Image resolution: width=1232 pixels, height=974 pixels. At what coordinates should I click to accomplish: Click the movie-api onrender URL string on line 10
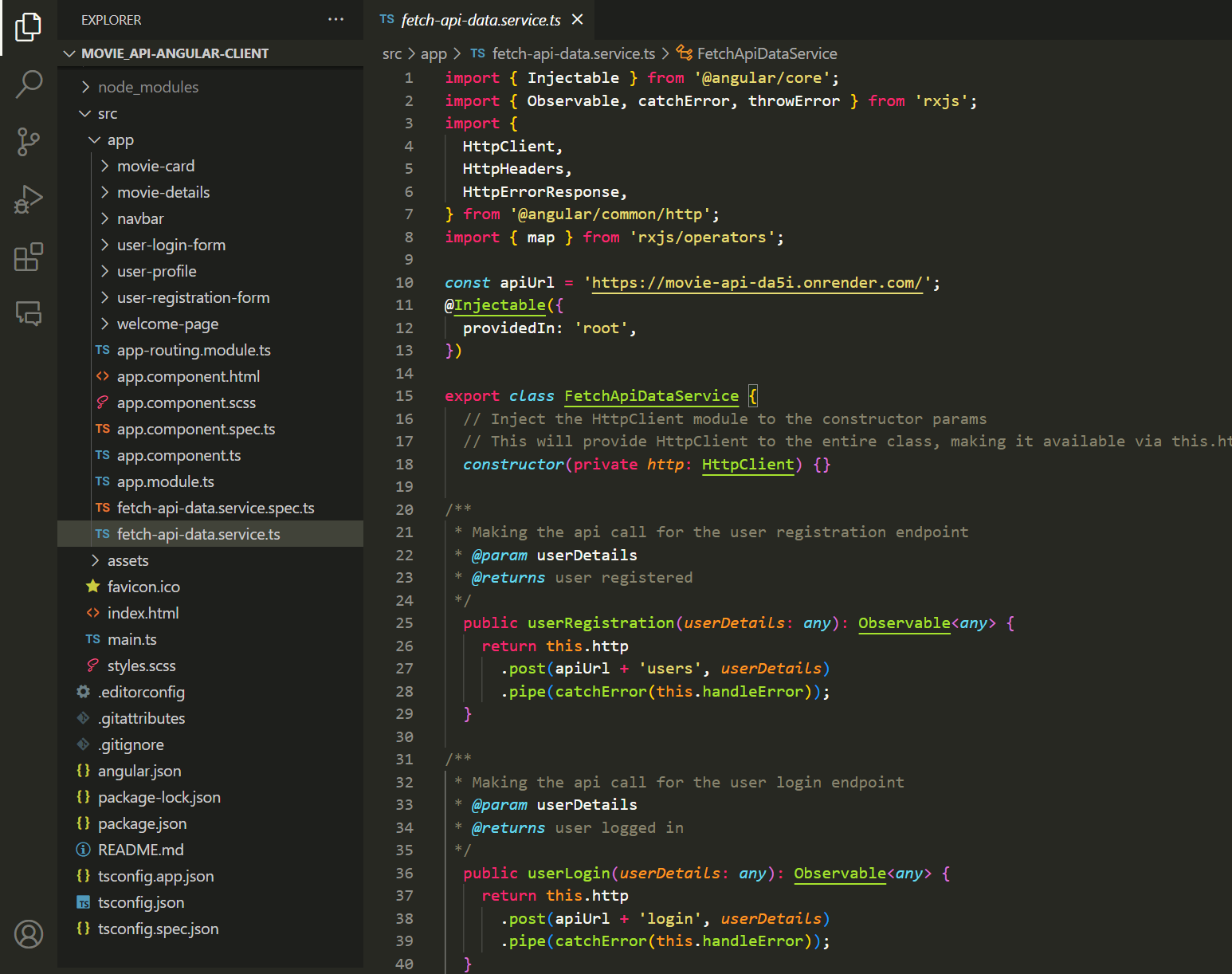[757, 283]
